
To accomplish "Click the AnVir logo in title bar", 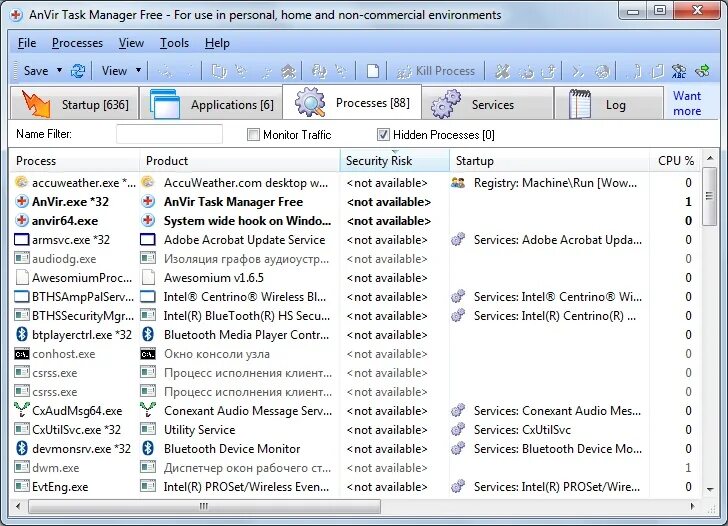I will pos(16,15).
